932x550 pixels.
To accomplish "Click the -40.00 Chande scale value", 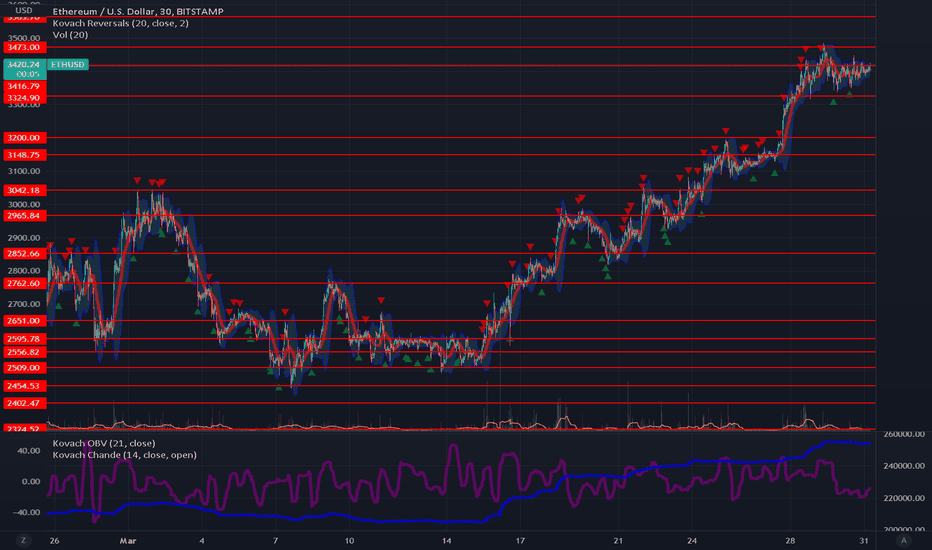I will (27, 512).
